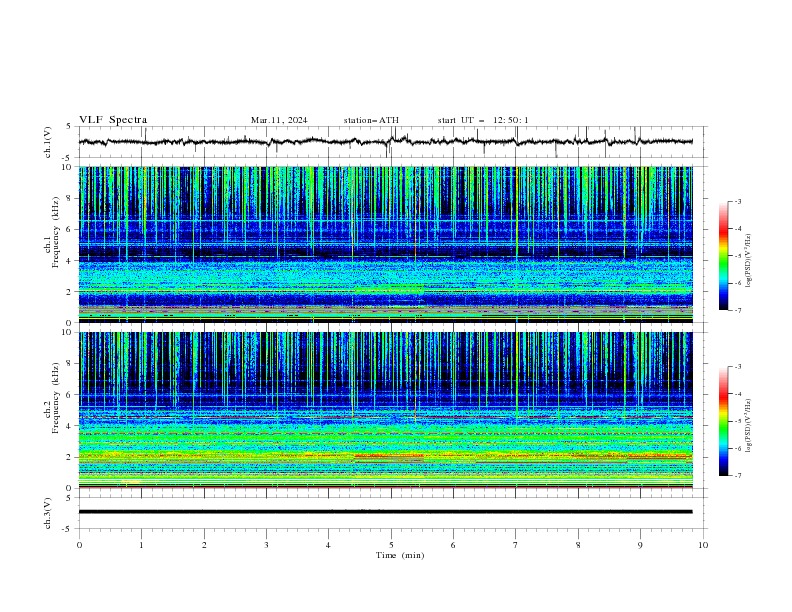Click the ch.1 spectrogram panel
The image size is (792, 612).
(385, 244)
